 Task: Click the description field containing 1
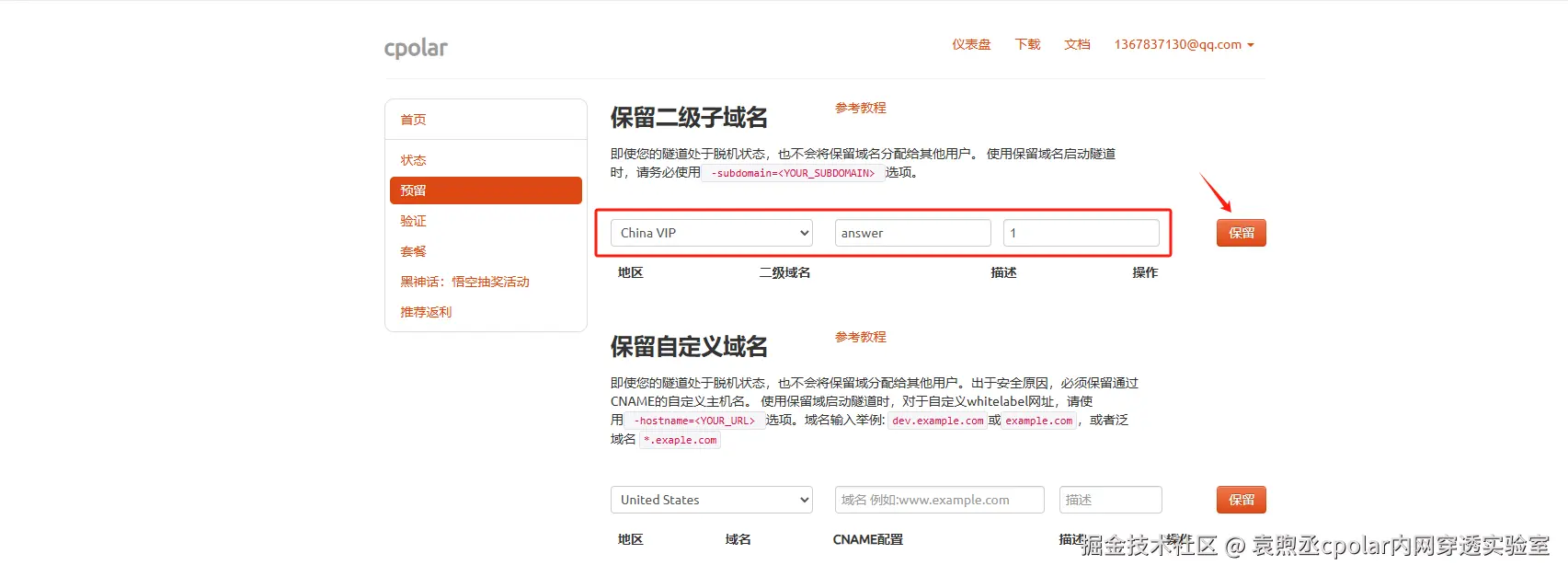click(x=1082, y=233)
